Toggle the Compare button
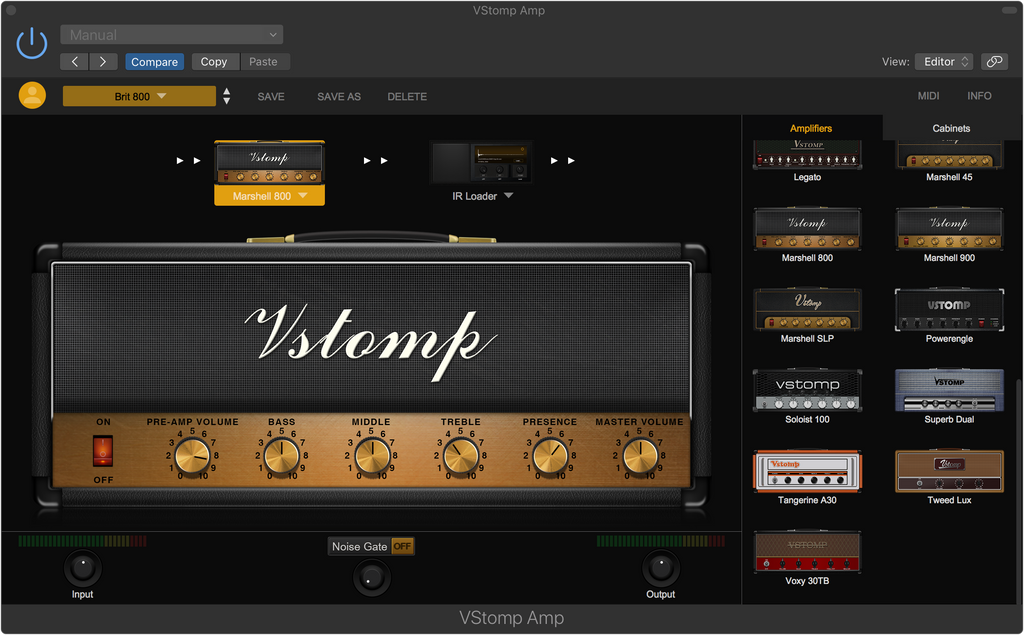 154,62
